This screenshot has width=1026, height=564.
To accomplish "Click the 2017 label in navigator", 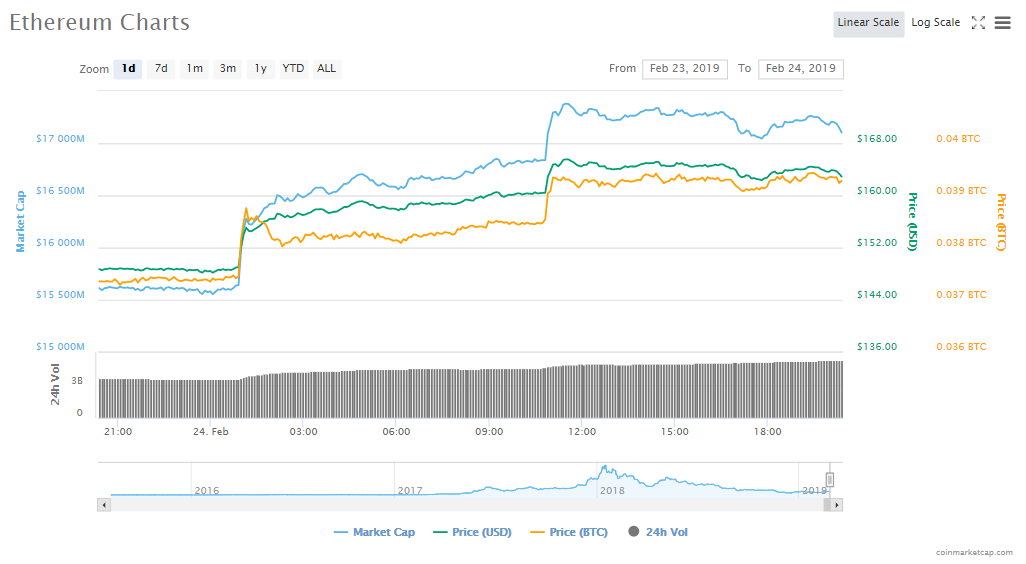I will pos(410,491).
